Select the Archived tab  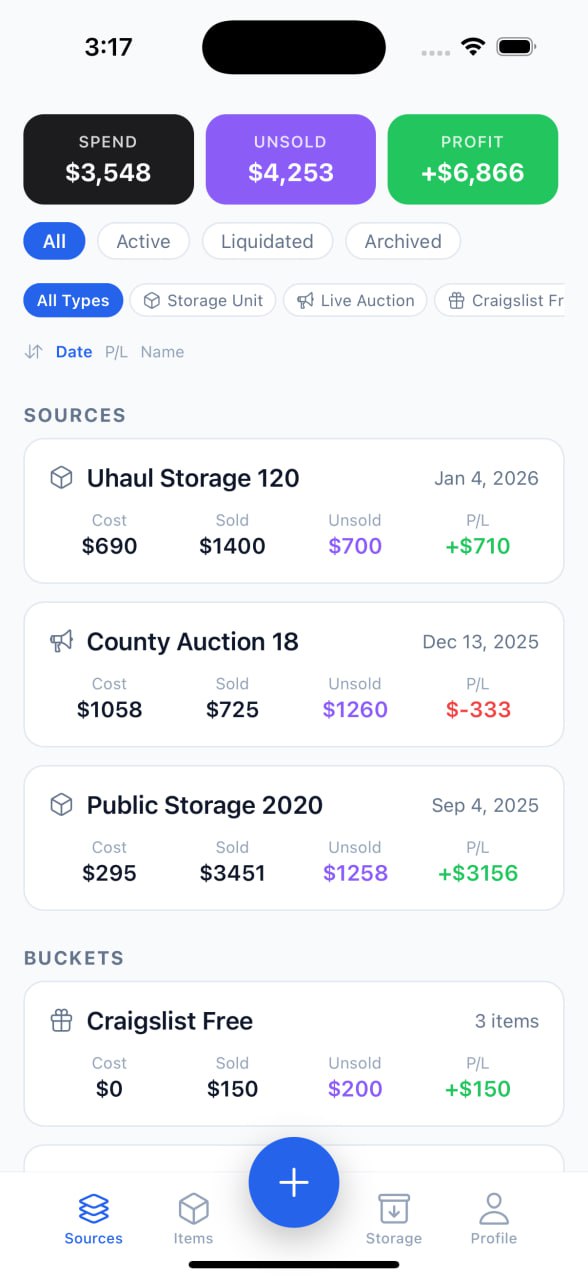tap(402, 241)
